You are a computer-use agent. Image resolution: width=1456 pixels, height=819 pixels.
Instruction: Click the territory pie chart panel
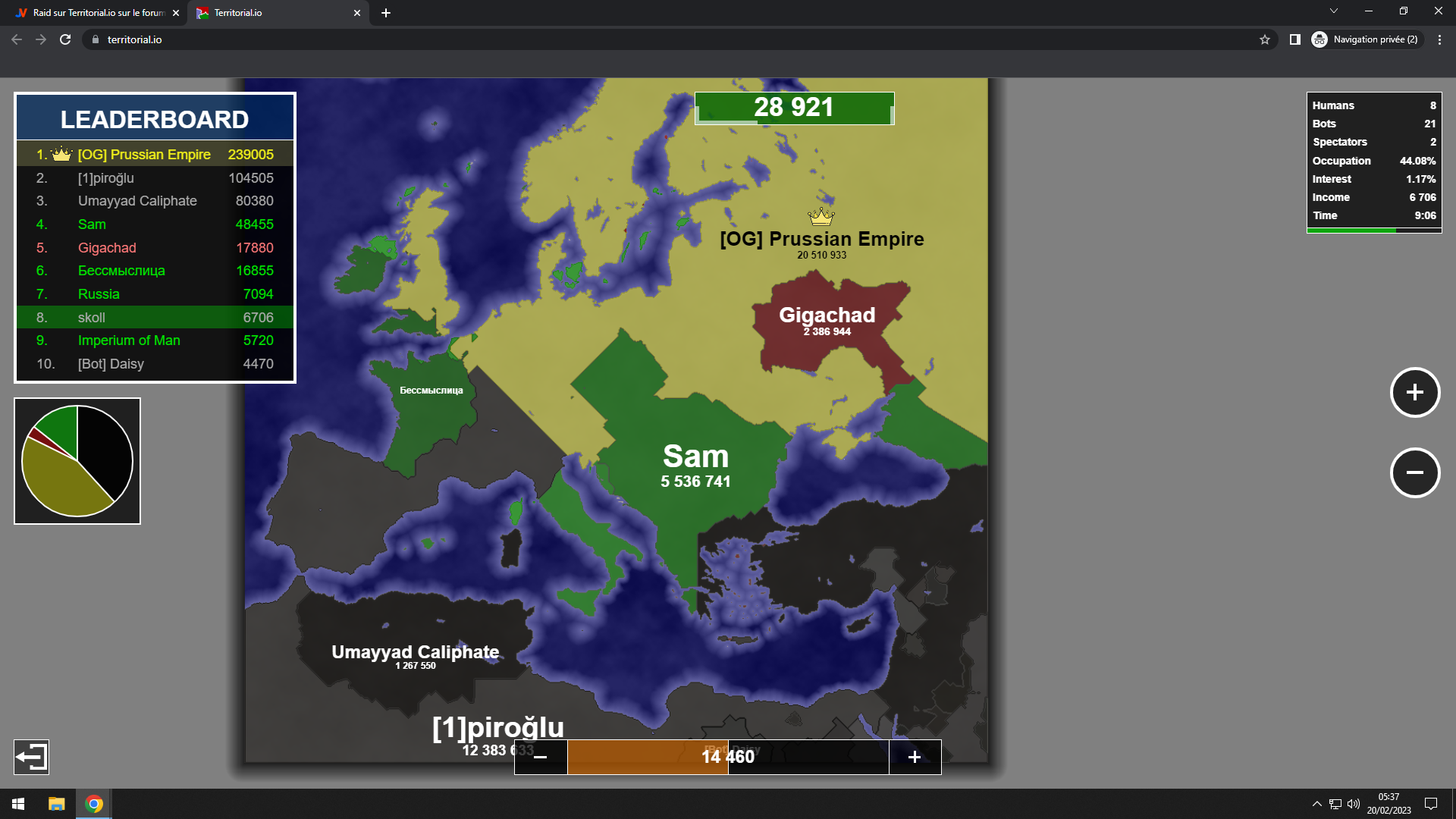(x=77, y=461)
